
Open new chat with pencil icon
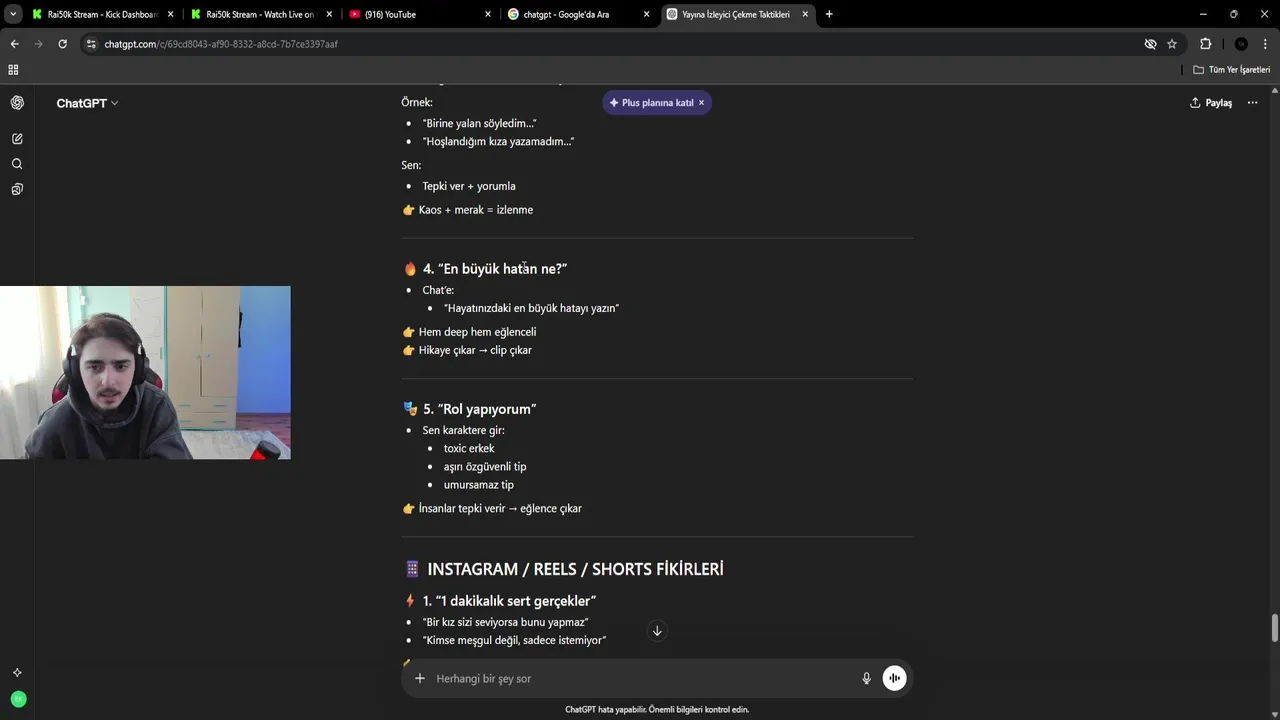click(x=17, y=139)
